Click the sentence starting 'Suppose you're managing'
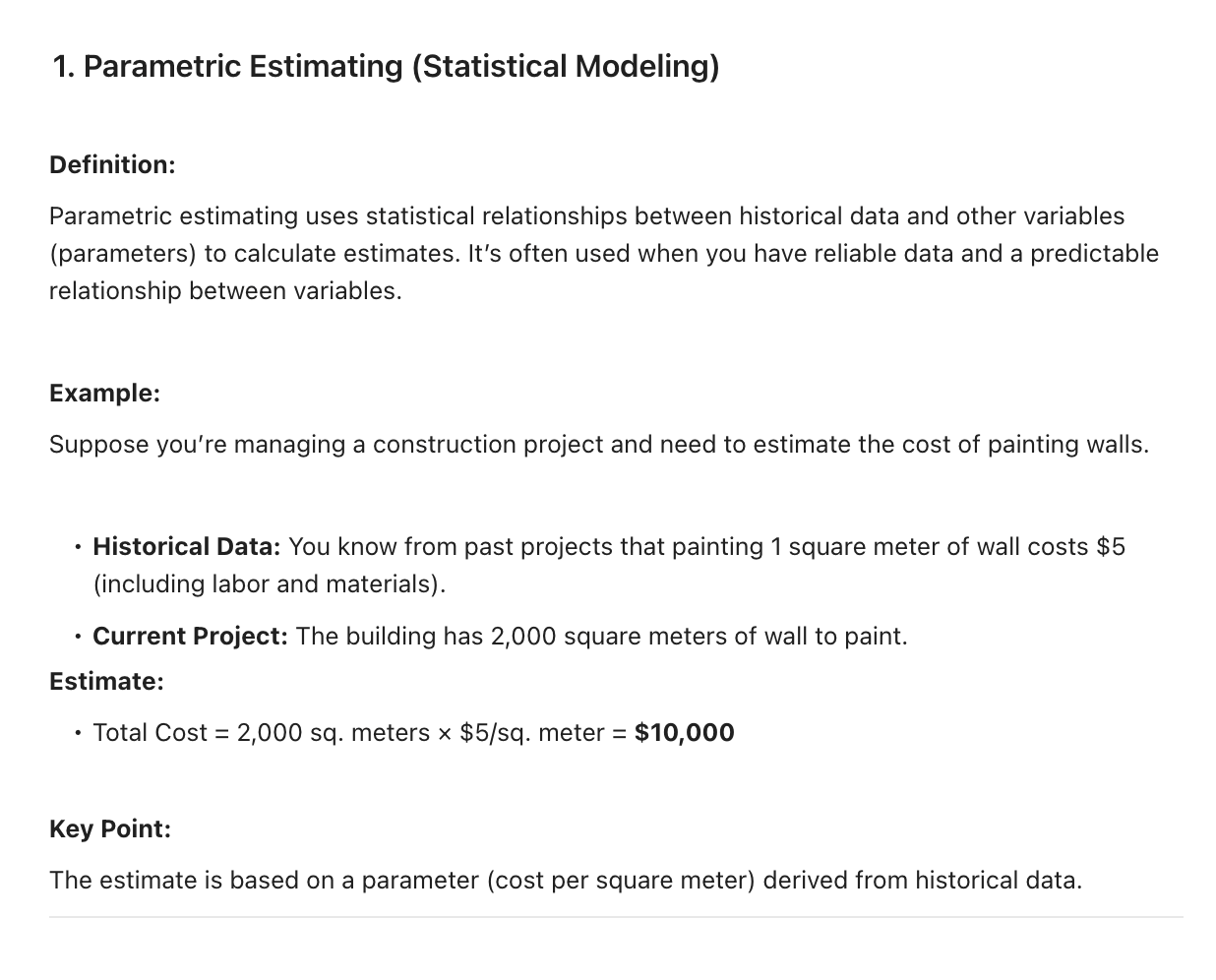 (599, 444)
